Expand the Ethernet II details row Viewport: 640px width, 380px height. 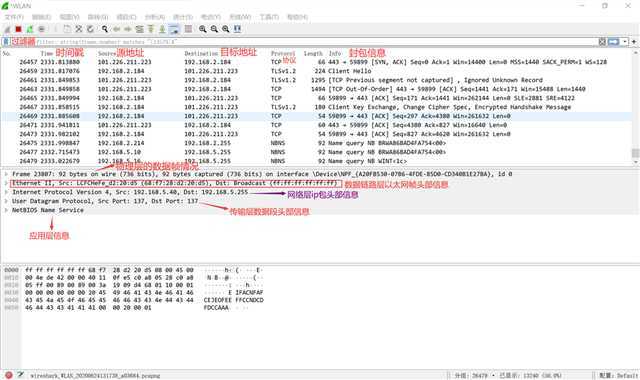click(6, 183)
